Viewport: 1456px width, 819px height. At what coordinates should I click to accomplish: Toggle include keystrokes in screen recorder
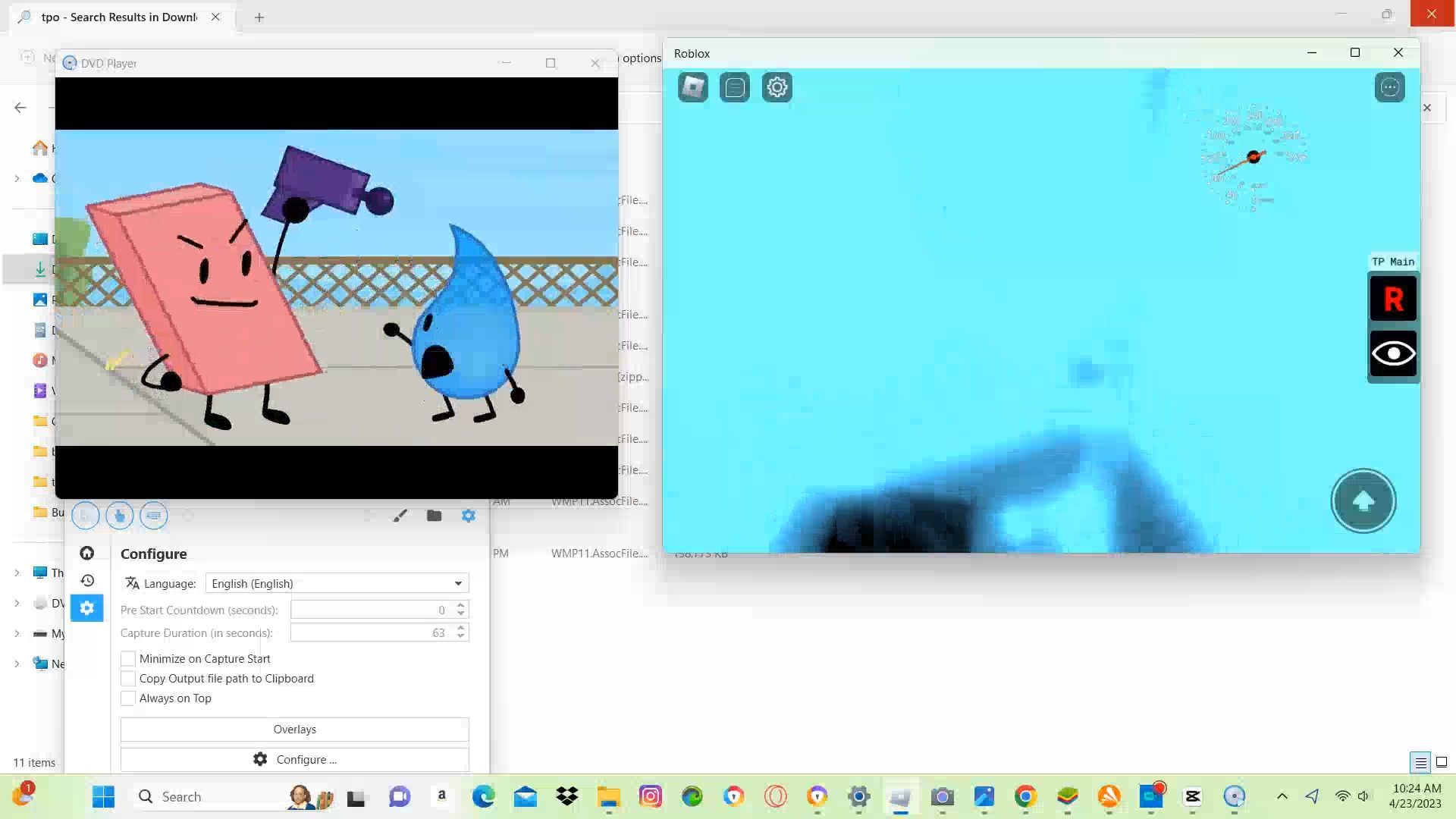pyautogui.click(x=154, y=516)
